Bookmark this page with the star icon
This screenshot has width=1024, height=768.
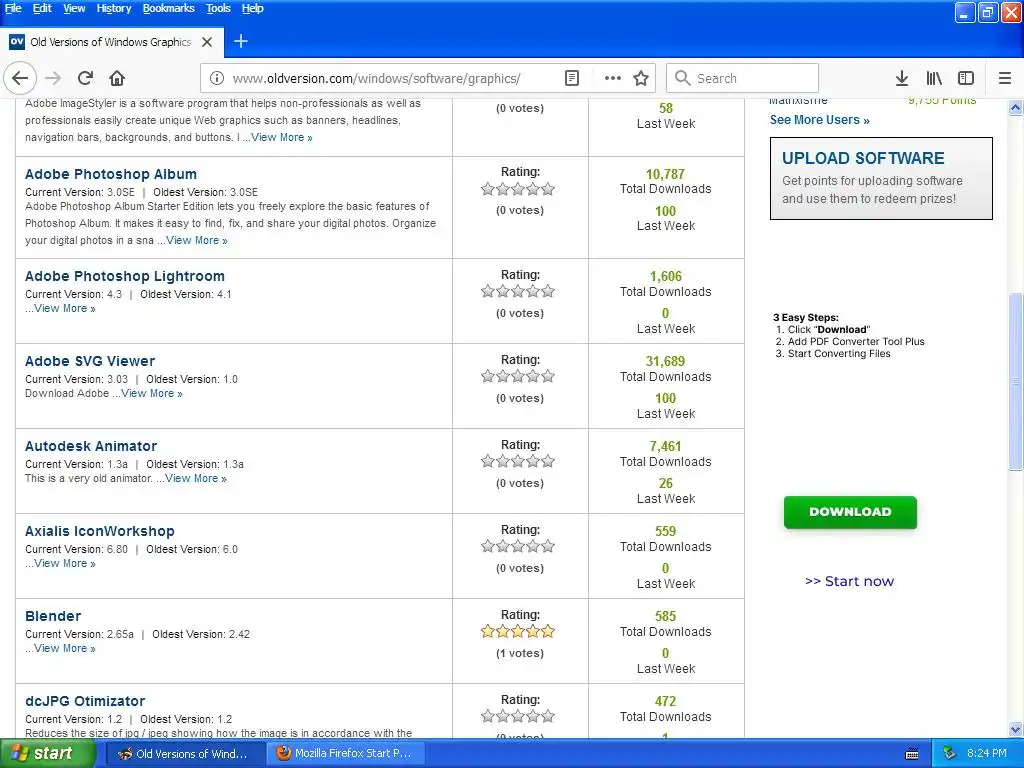tap(641, 78)
